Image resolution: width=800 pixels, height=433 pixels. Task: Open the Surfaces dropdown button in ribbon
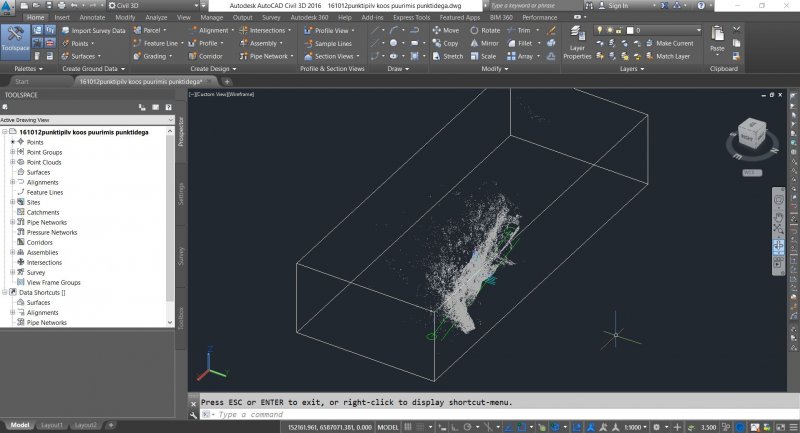click(82, 56)
